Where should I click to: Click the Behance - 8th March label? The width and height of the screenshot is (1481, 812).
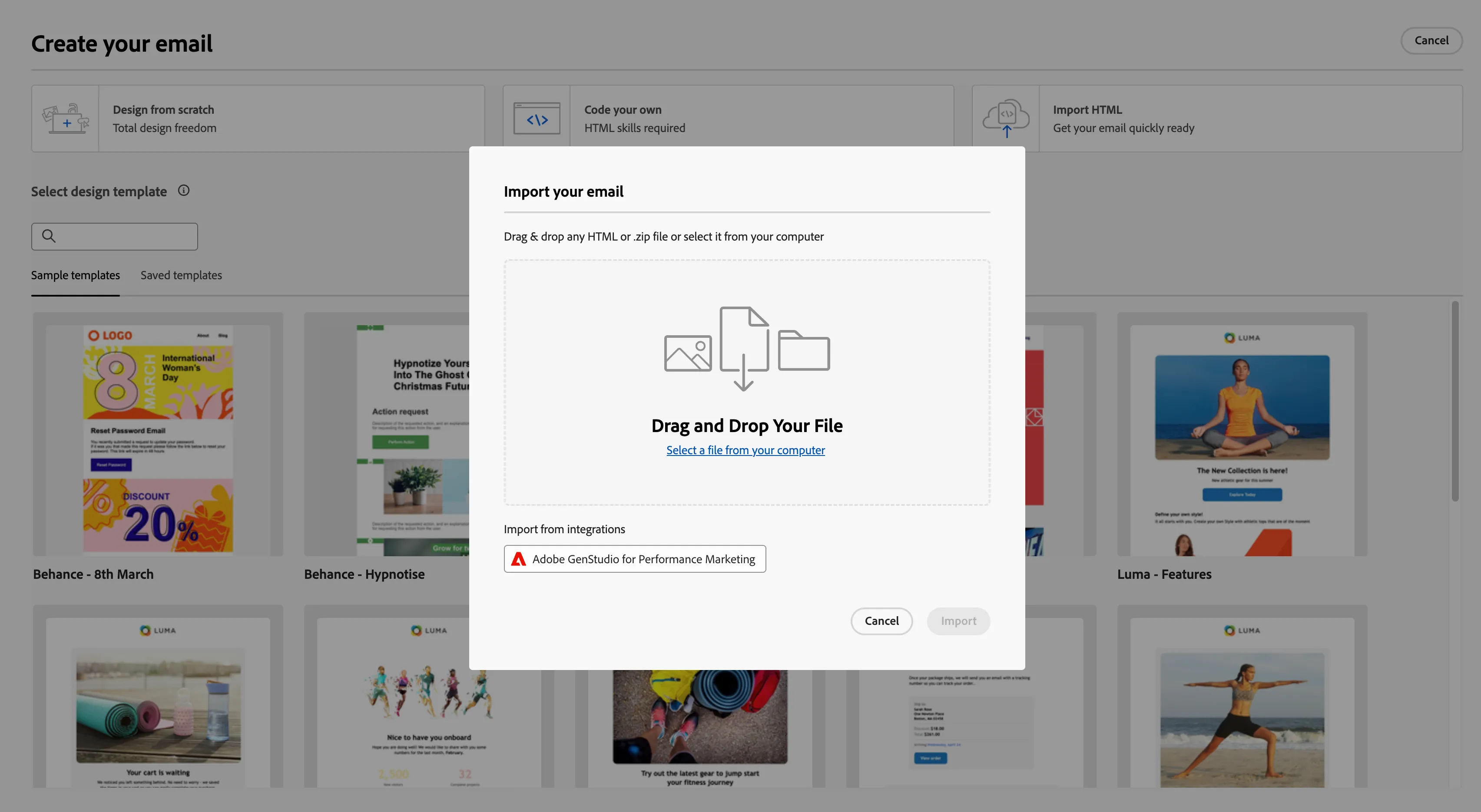tap(93, 574)
